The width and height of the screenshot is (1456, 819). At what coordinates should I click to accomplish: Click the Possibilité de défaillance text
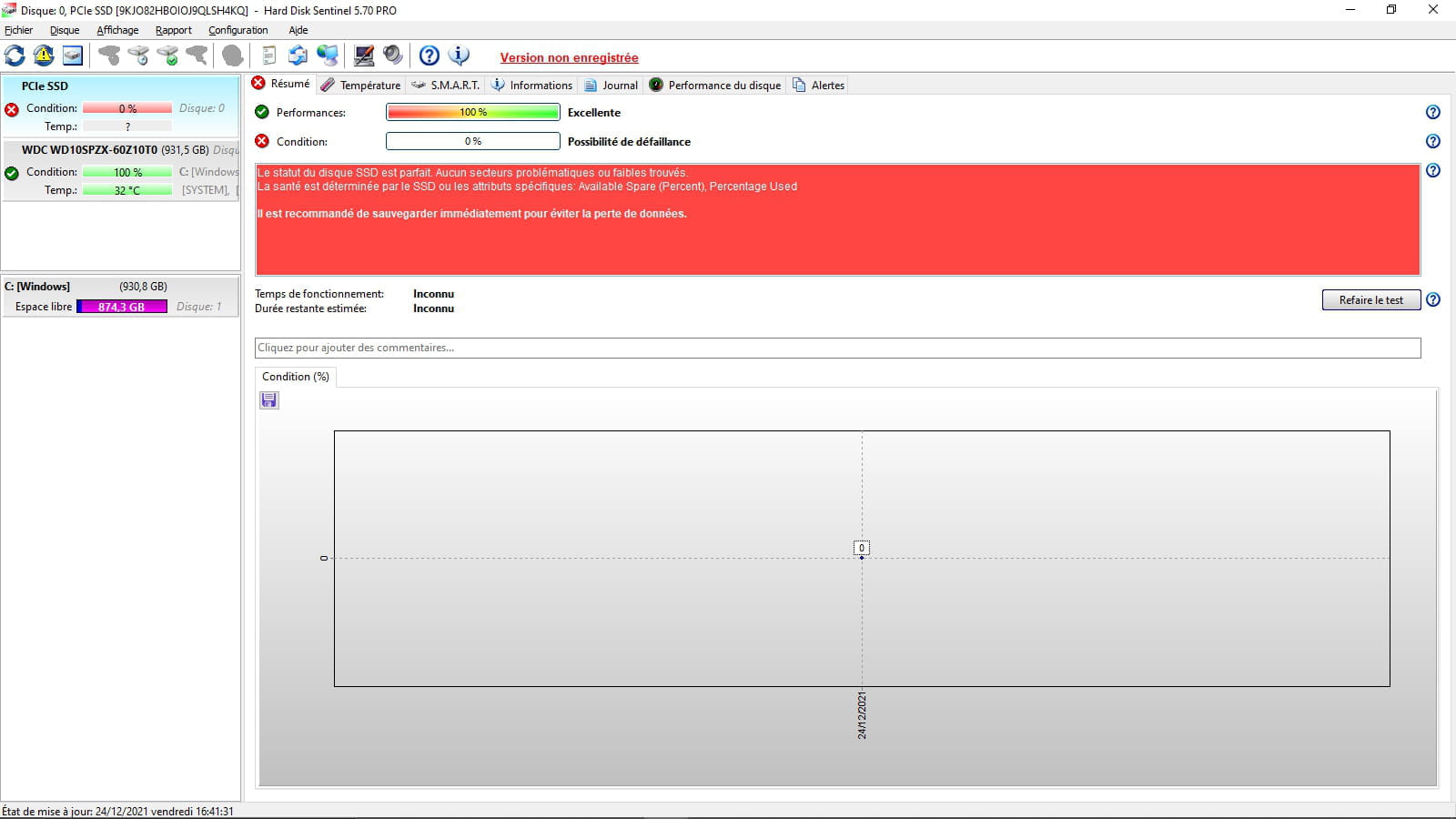[629, 142]
